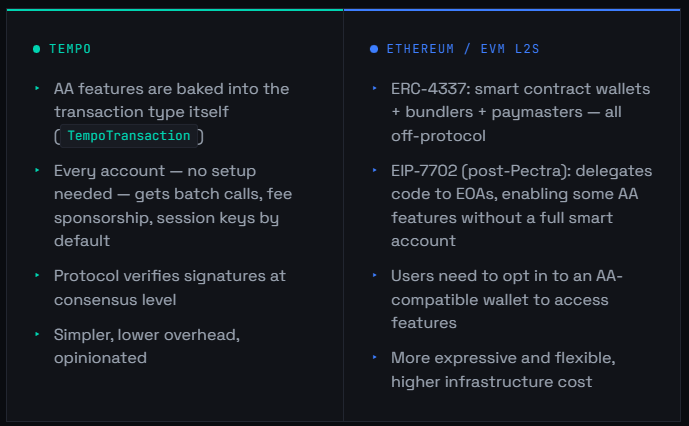The width and height of the screenshot is (689, 426).
Task: Click the bullet arrow before 'EIP-7702 (post-Pectra)'
Action: tap(374, 170)
